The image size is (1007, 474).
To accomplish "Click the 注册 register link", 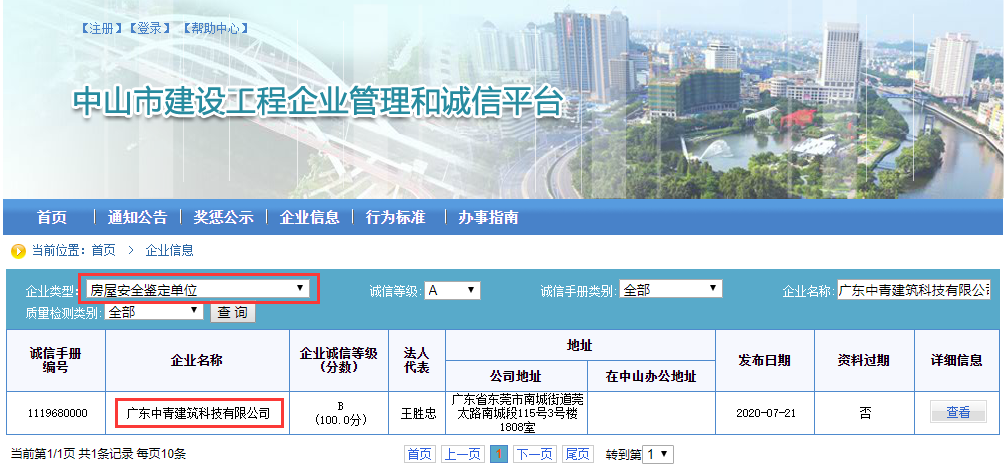I will [99, 28].
